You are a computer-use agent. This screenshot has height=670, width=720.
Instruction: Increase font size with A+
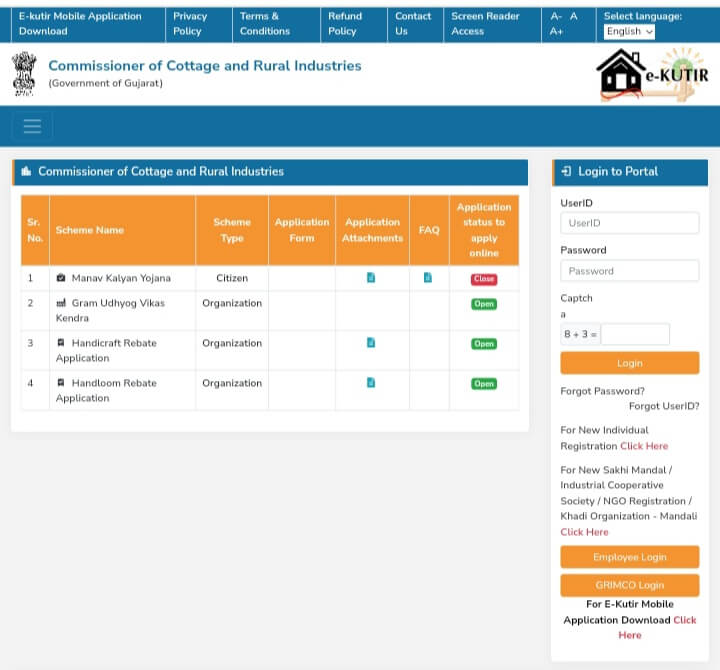coord(557,32)
